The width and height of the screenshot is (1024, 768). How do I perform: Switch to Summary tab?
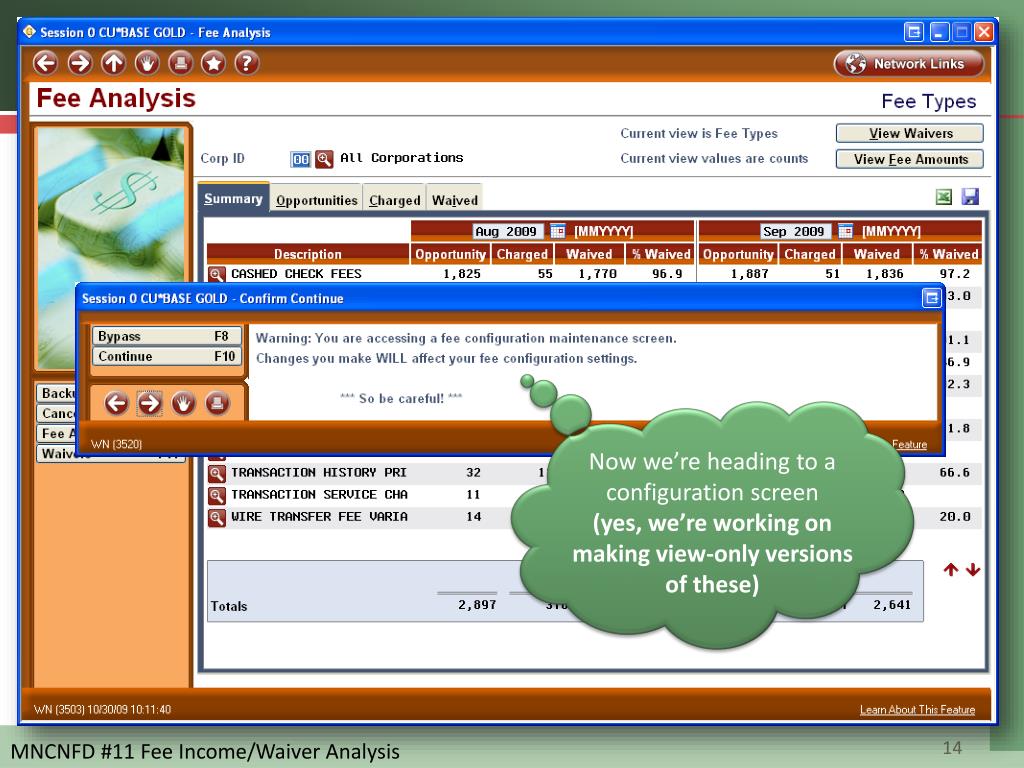(x=233, y=199)
